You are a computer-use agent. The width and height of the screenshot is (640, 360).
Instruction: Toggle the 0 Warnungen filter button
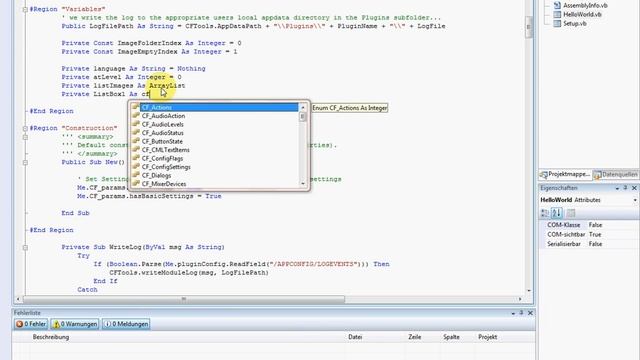pyautogui.click(x=75, y=324)
